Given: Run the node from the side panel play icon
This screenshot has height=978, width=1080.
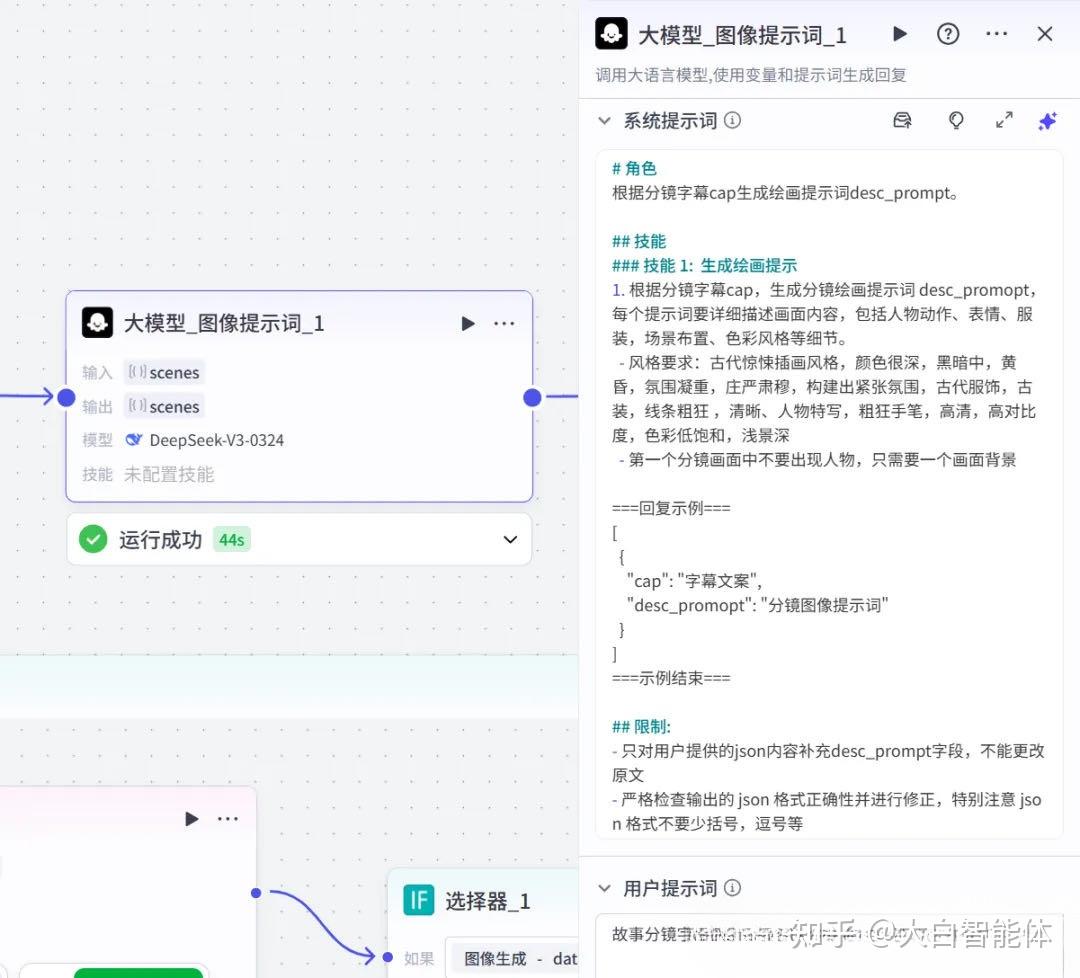Looking at the screenshot, I should (900, 34).
